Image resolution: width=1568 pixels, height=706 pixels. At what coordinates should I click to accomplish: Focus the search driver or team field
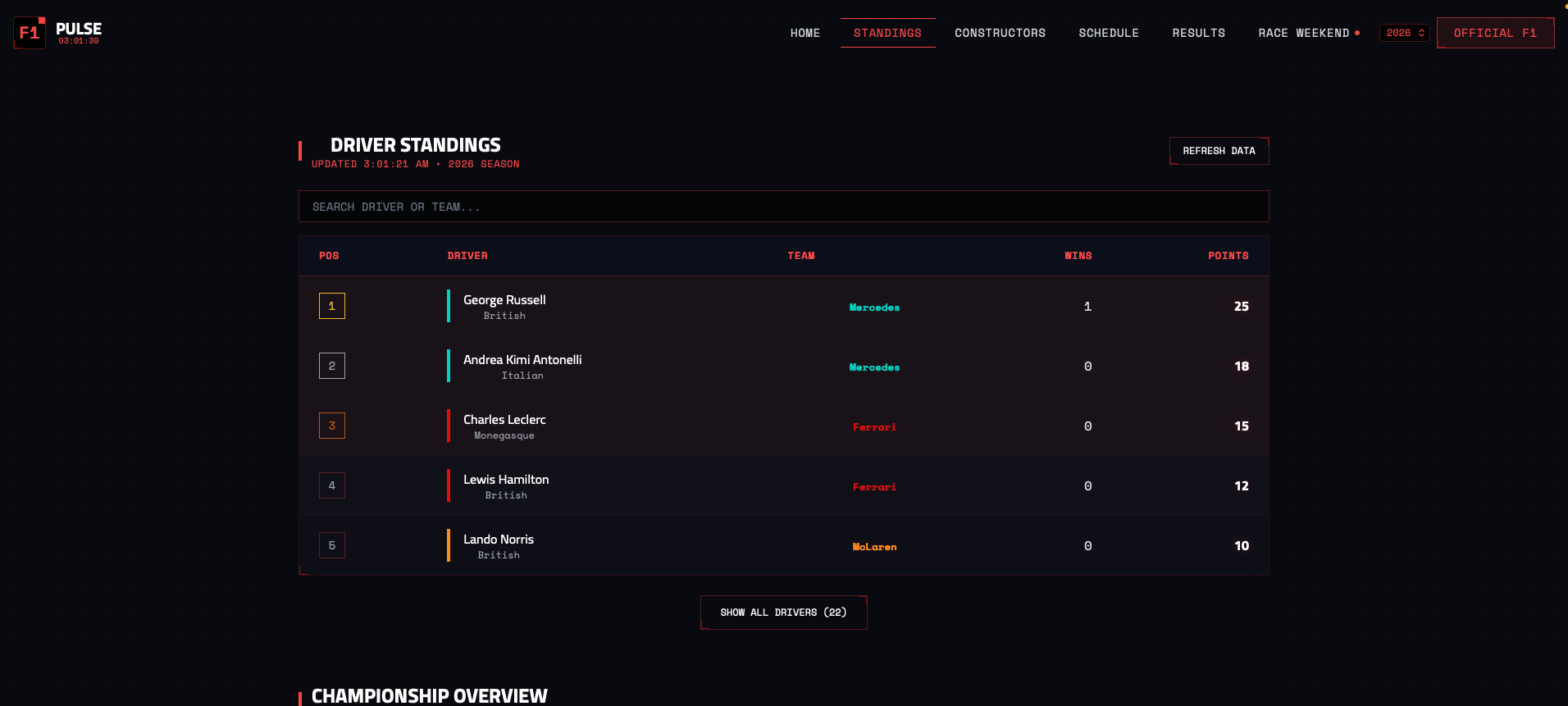(x=783, y=207)
